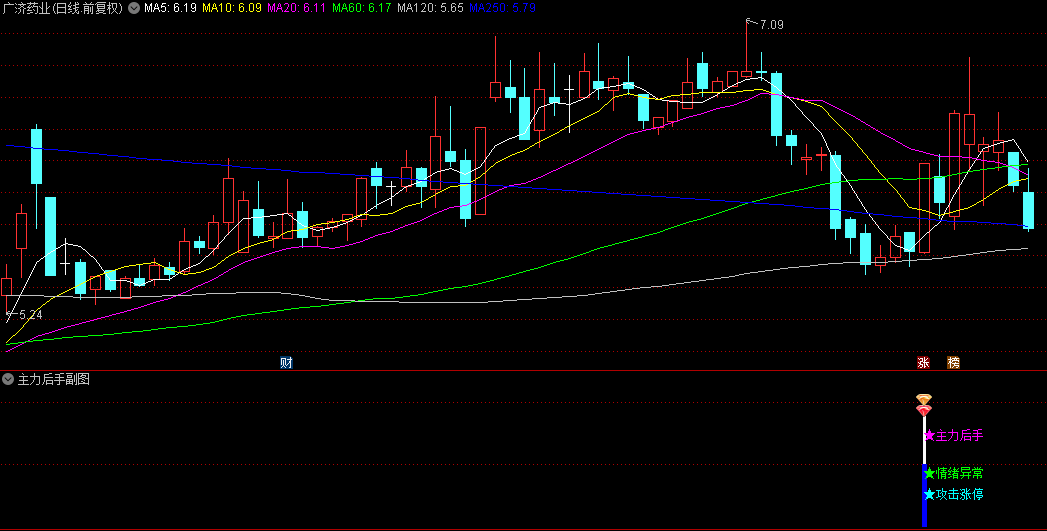1047x531 pixels.
Task: Click the 攻击涨停 signal label
Action: tap(960, 494)
